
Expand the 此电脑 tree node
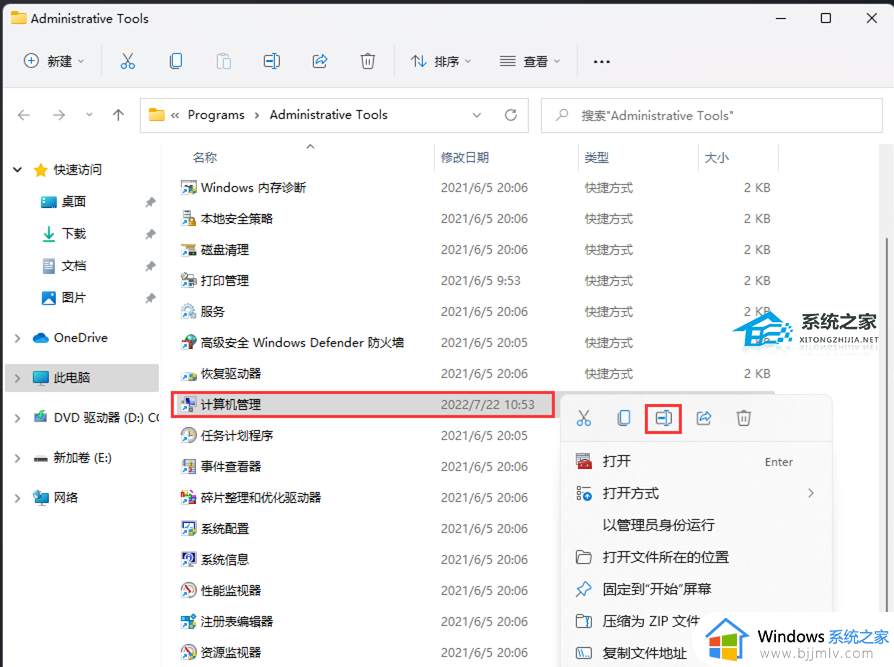tap(18, 377)
